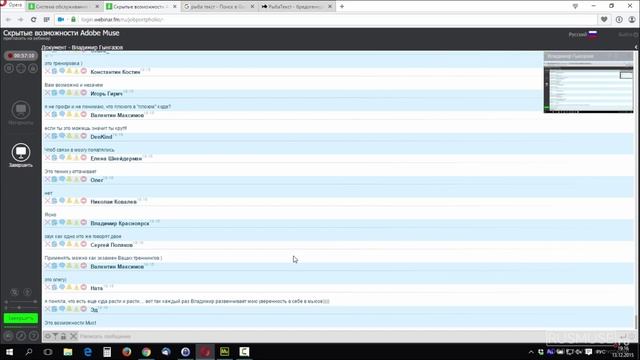Toggle microphone settings icon above the sliders

[x=15, y=292]
